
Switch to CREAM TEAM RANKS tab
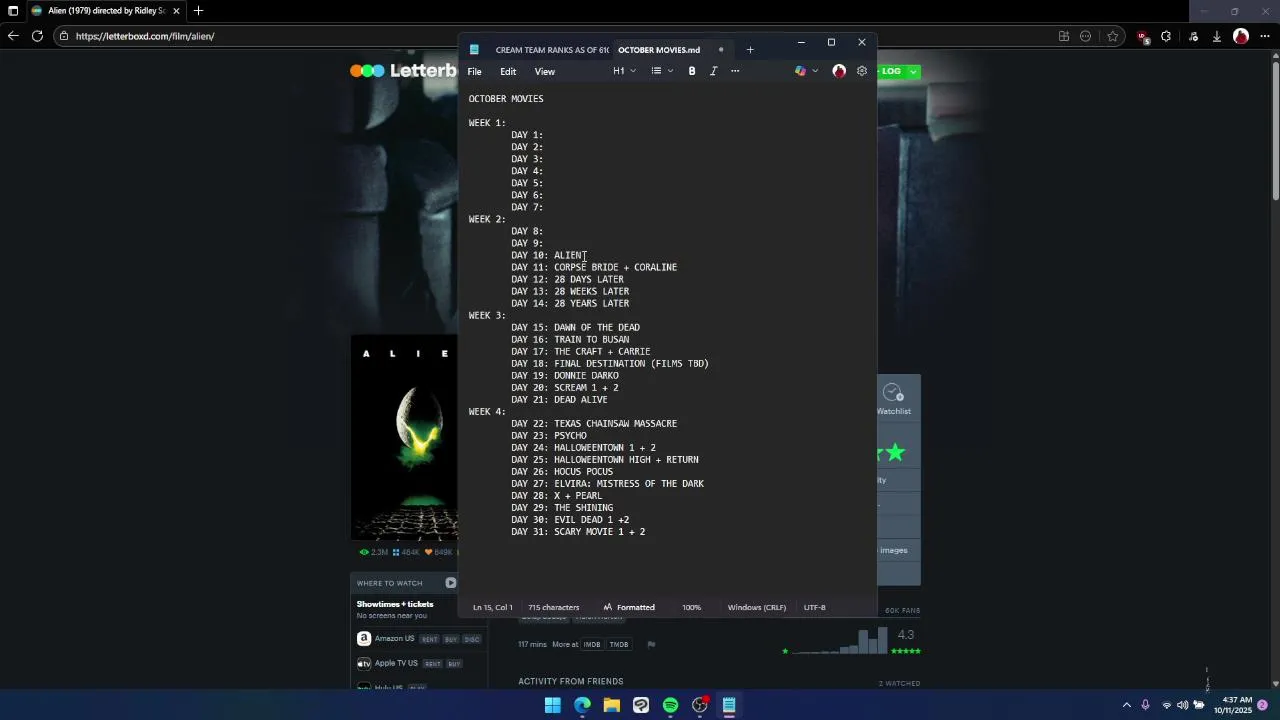pos(552,50)
